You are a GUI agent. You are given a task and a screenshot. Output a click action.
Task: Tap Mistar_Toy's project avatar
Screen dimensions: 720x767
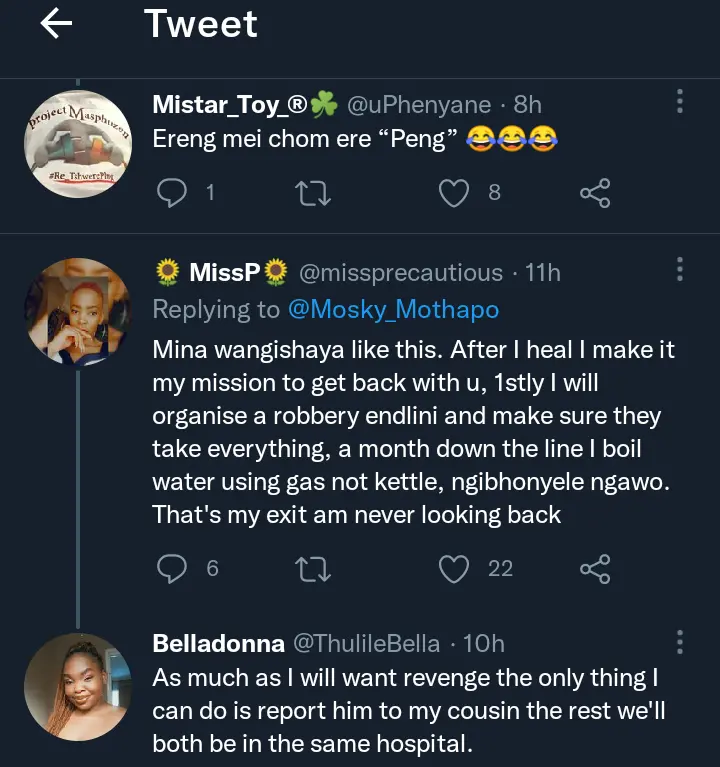click(77, 145)
